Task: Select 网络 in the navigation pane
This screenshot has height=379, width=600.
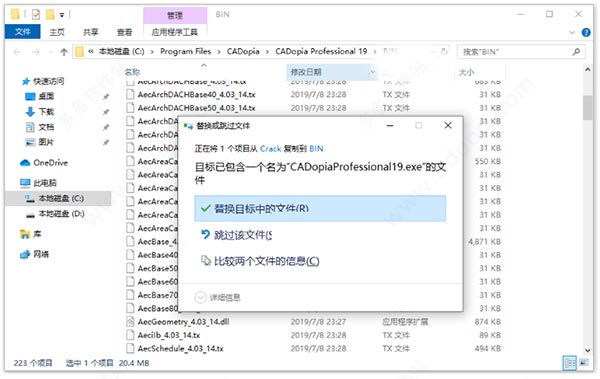Action: coord(41,254)
